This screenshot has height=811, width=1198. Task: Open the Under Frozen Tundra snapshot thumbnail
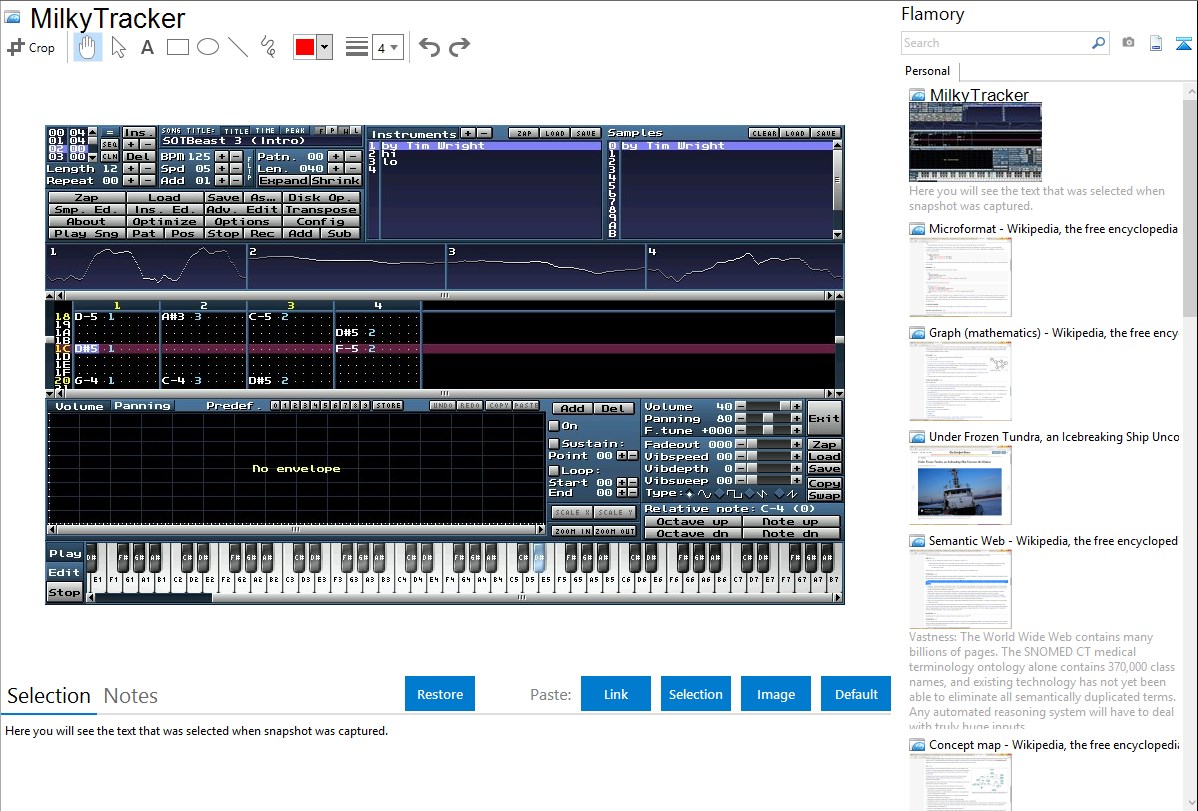(960, 485)
